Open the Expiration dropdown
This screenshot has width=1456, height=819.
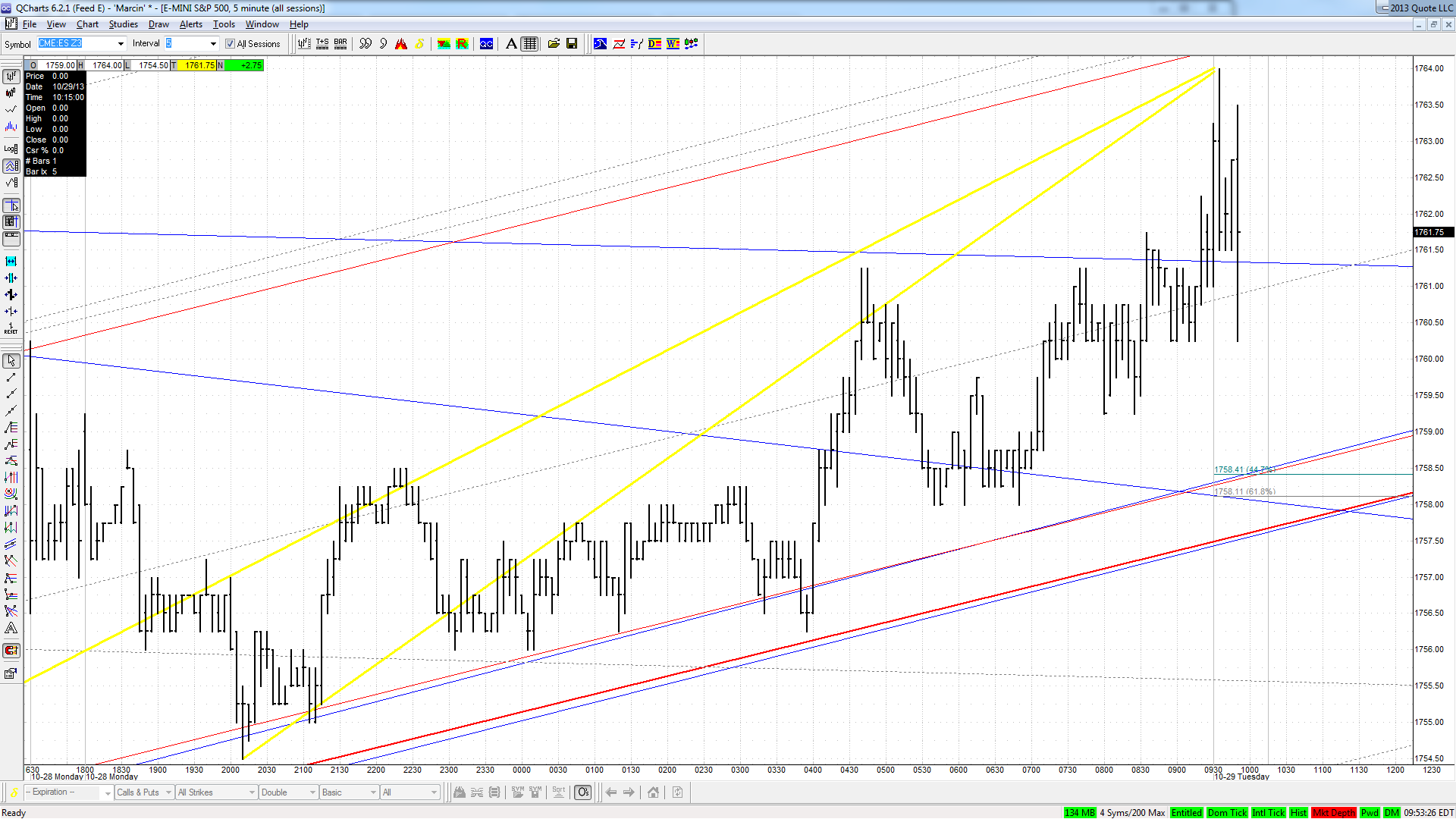point(69,792)
